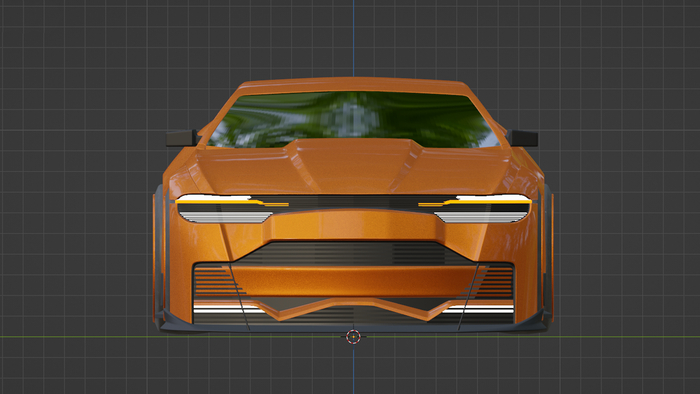700x394 pixels.
Task: Select the car's right headlight
Action: tap(482, 209)
